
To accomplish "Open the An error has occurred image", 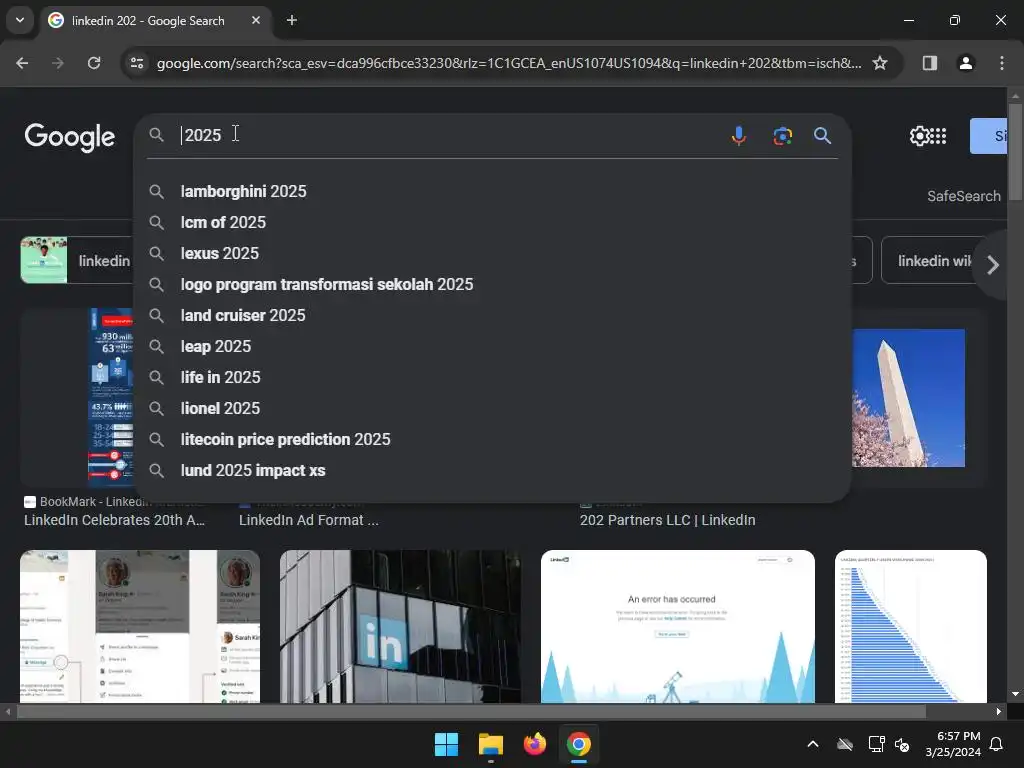I will click(678, 626).
